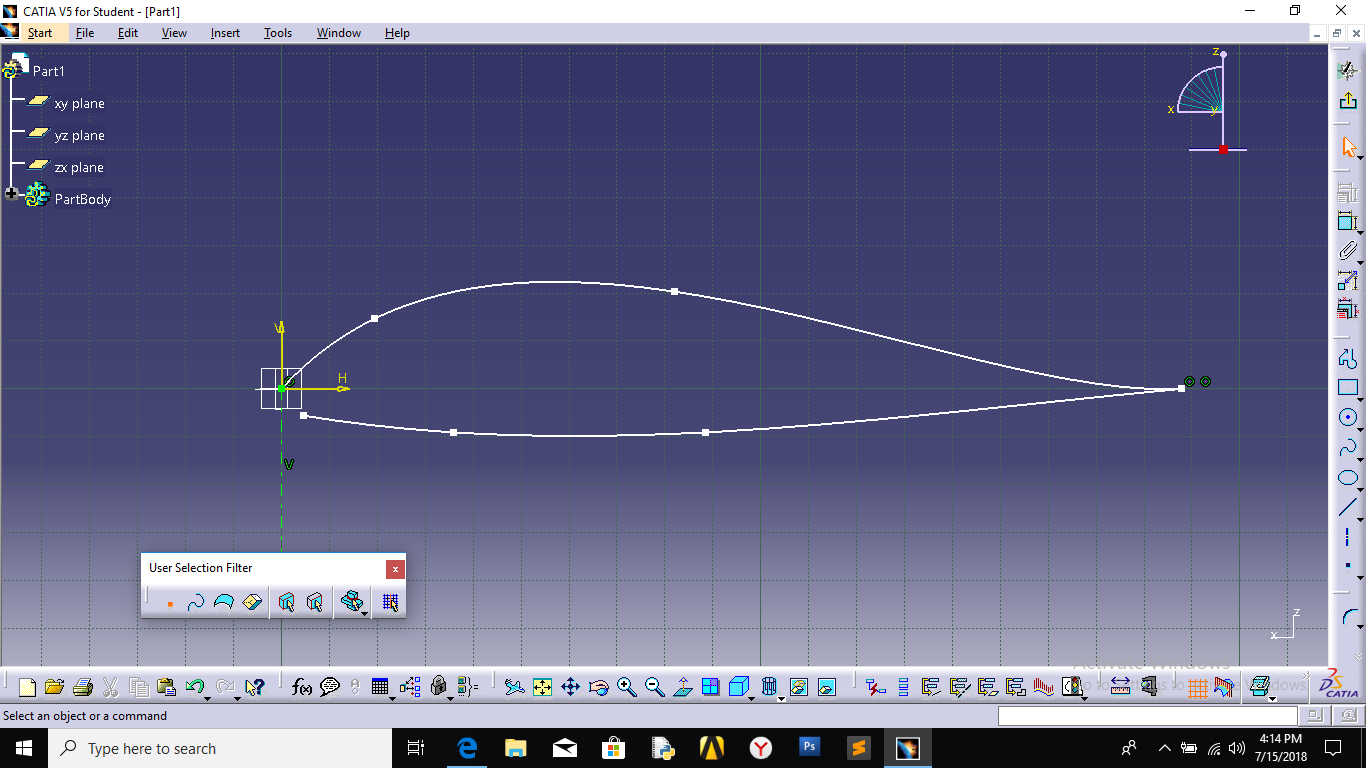Viewport: 1366px width, 768px height.
Task: Open the Insert menu
Action: click(224, 32)
